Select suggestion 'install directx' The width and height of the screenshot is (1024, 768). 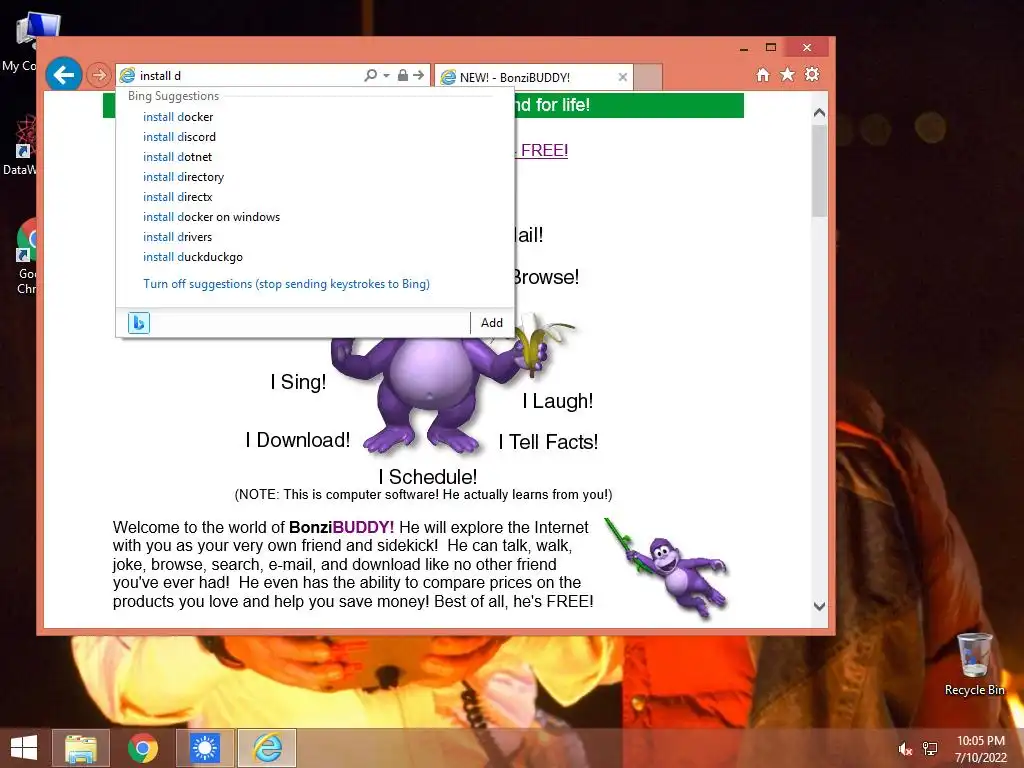pyautogui.click(x=177, y=197)
